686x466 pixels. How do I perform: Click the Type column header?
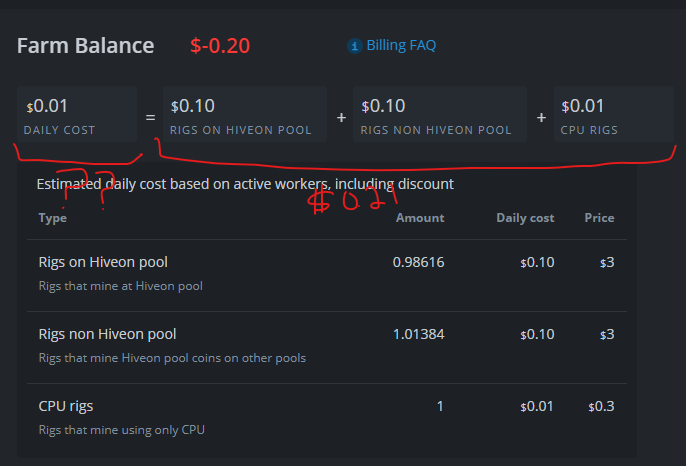click(x=52, y=218)
